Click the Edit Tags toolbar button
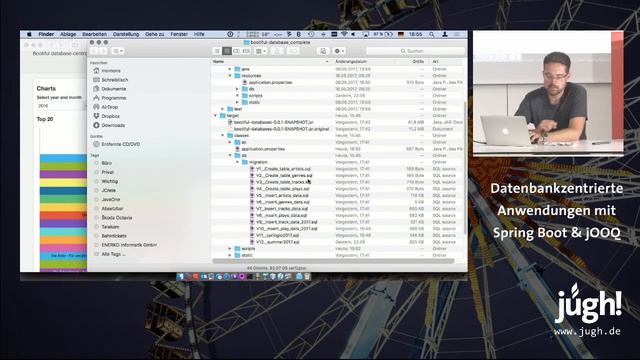This screenshot has width=640, height=360. point(293,51)
